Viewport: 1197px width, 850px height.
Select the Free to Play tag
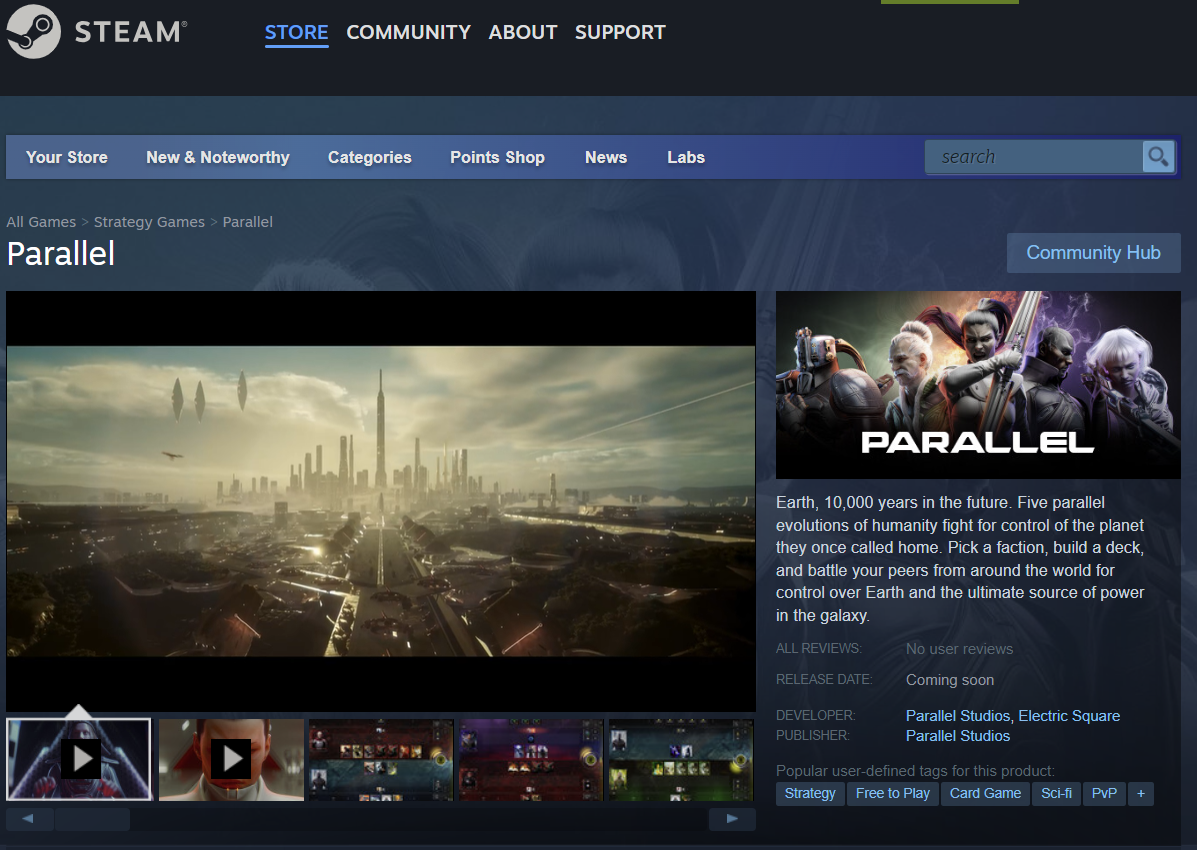(892, 793)
